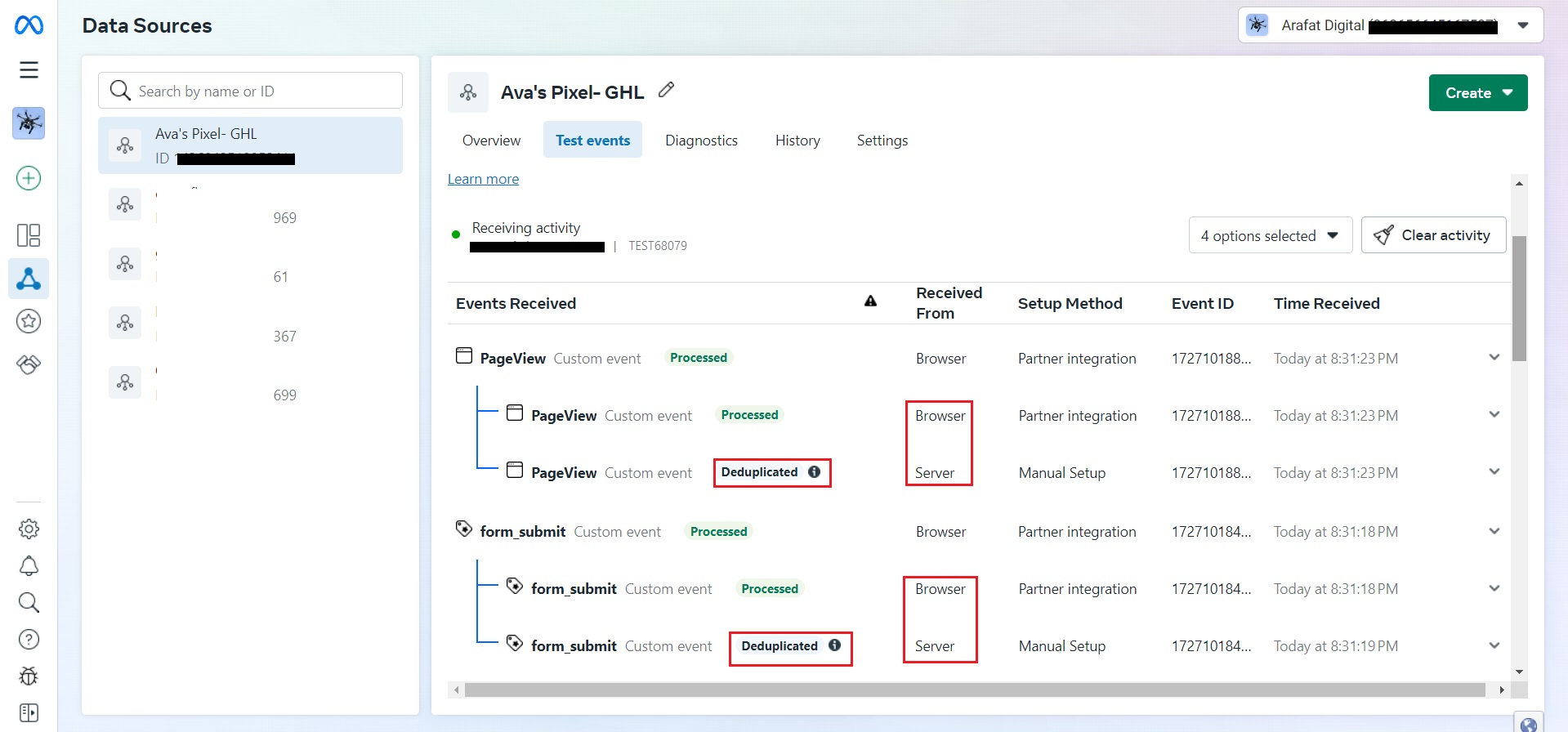The height and width of the screenshot is (732, 1568).
Task: Click the Receiving activity status text
Action: (526, 228)
